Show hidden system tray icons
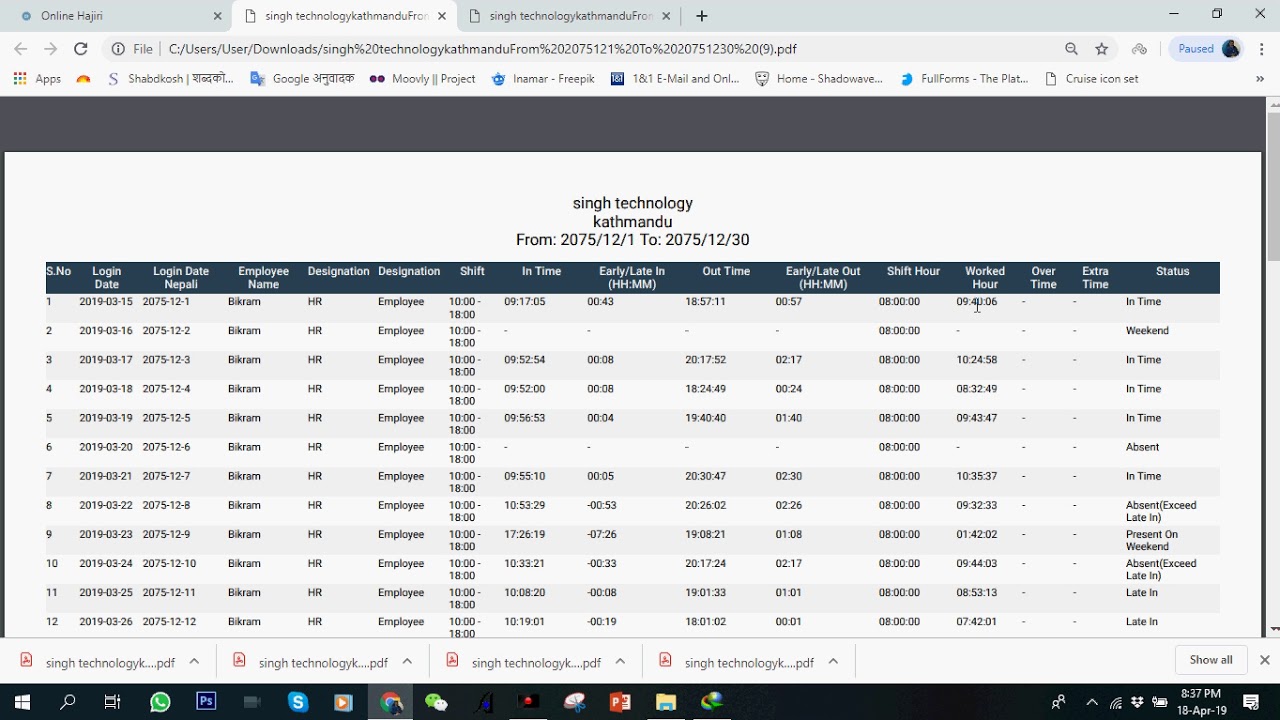 pyautogui.click(x=1092, y=702)
